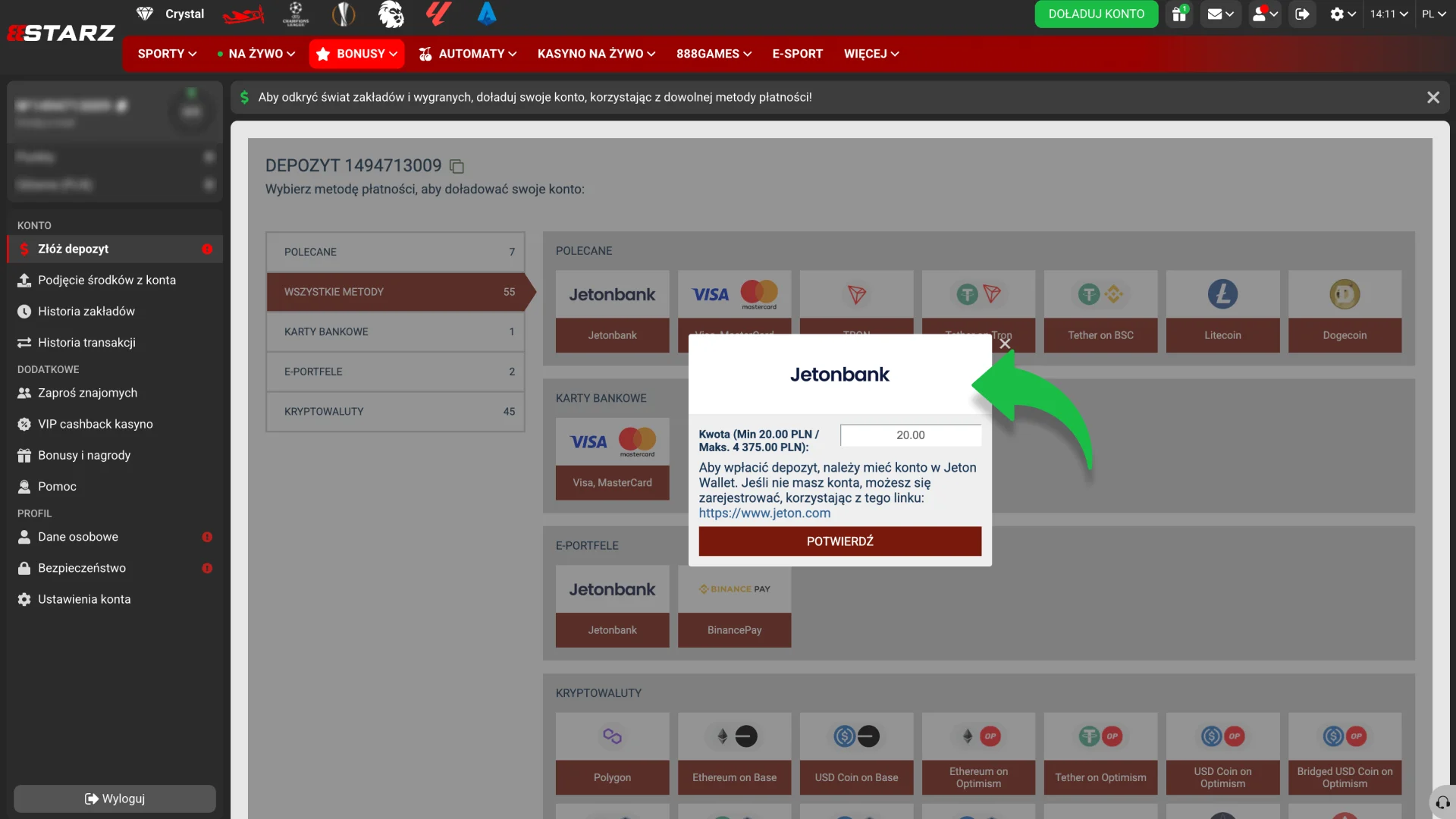
Task: Click the deposit amount input field
Action: click(x=910, y=435)
